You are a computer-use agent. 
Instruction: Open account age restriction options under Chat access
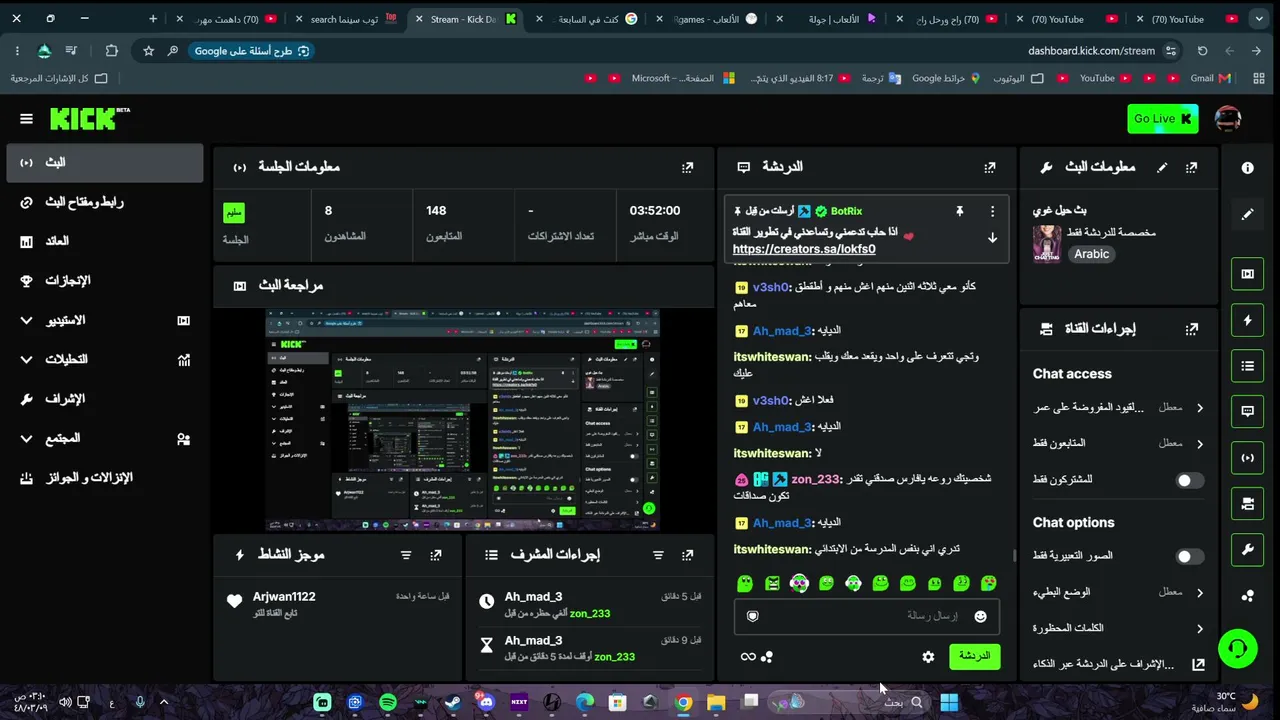[1118, 408]
